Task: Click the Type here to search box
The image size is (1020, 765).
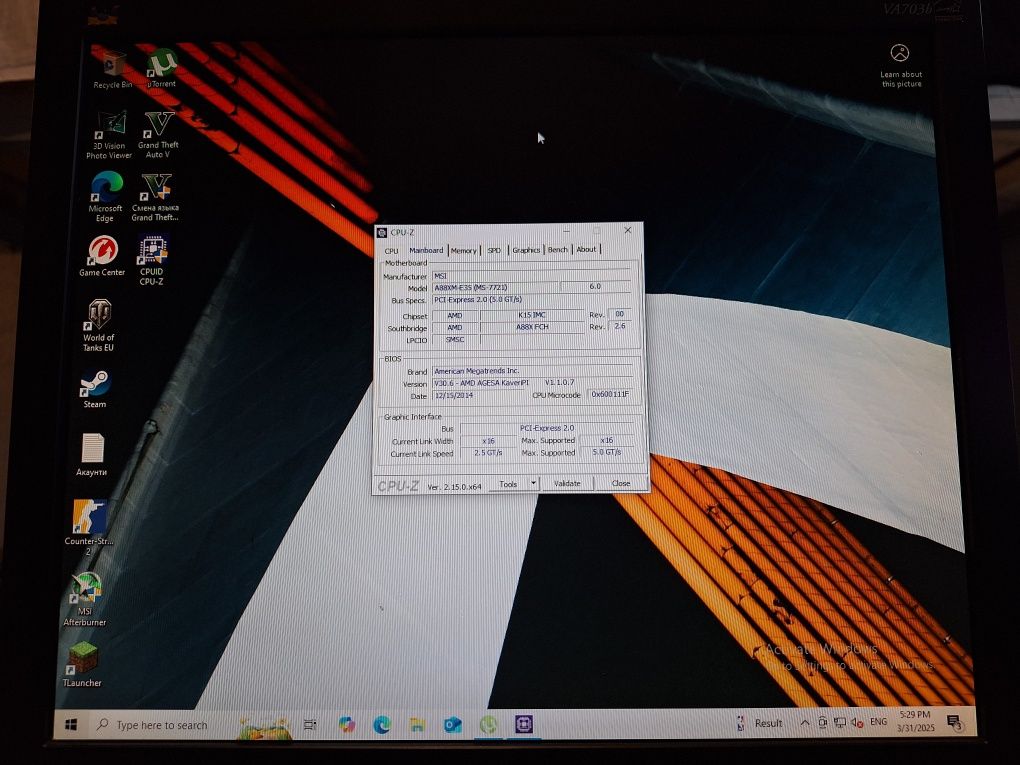Action: click(155, 725)
